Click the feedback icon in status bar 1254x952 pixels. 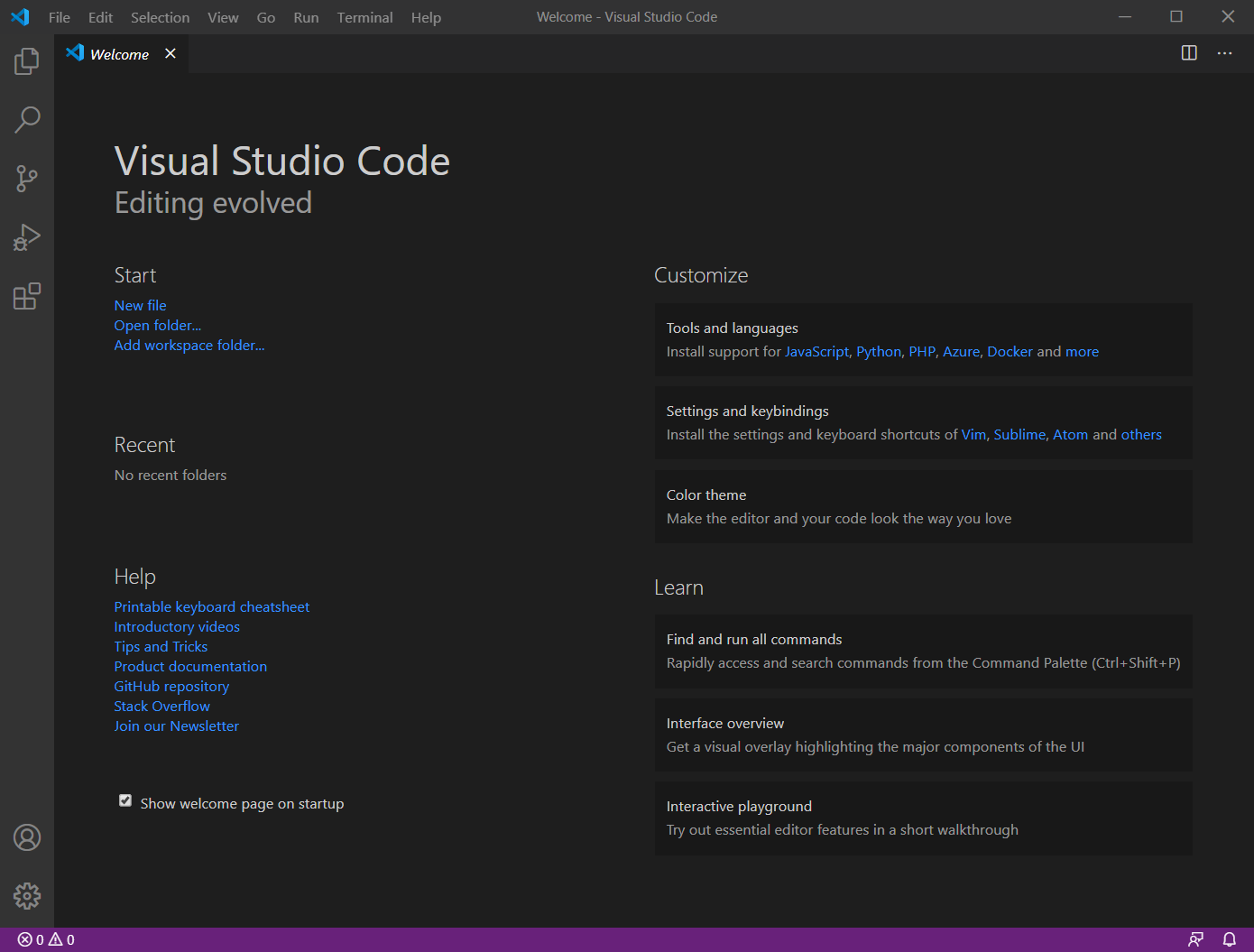(1195, 939)
